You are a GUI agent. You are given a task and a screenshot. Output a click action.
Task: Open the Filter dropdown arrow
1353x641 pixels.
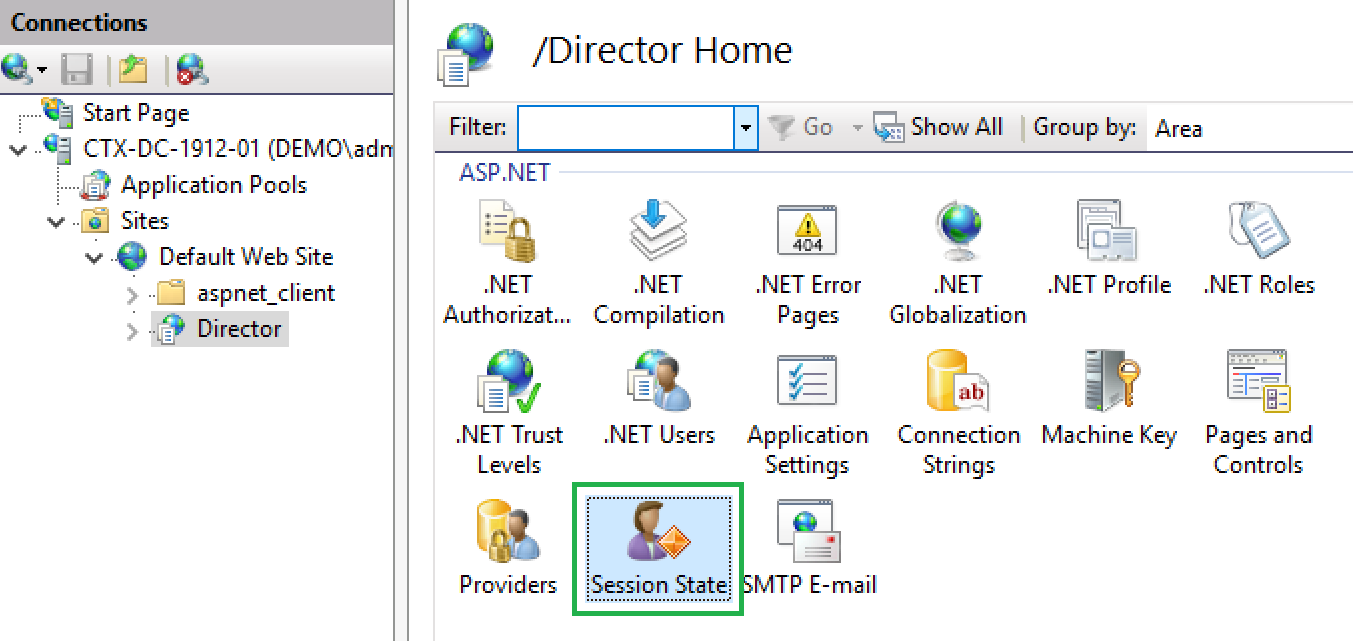[x=745, y=128]
